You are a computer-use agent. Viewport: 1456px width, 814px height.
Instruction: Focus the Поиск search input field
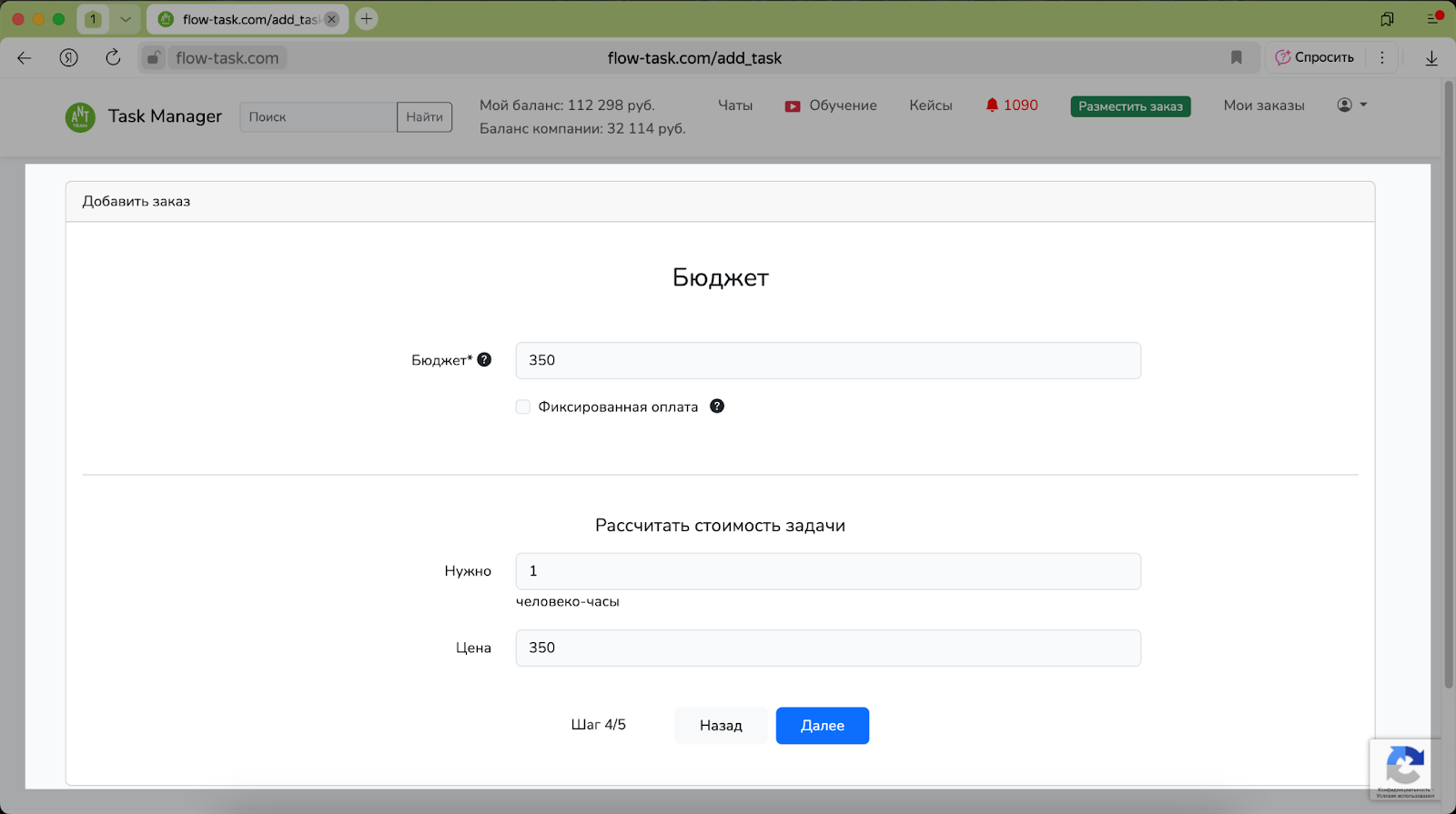[x=318, y=117]
